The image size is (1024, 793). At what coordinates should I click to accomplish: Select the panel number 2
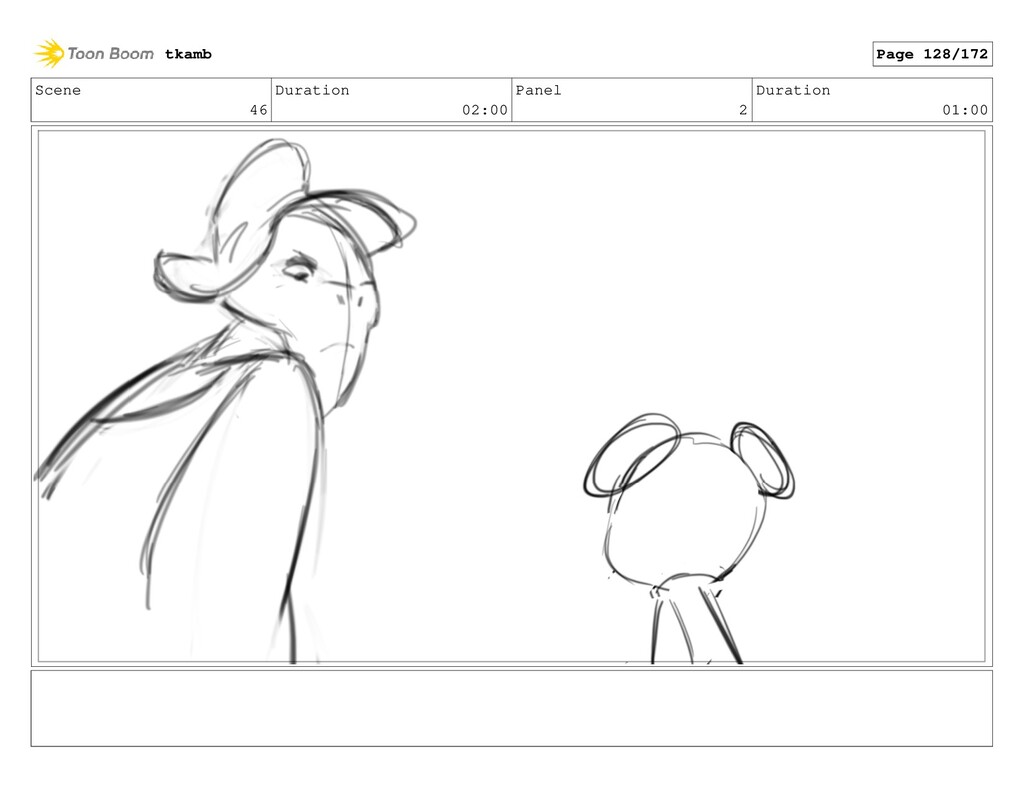743,110
